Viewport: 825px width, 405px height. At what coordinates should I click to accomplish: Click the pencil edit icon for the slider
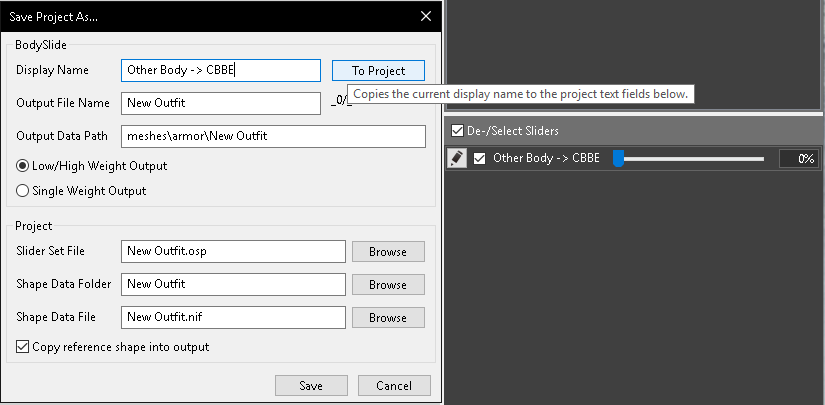click(x=457, y=158)
